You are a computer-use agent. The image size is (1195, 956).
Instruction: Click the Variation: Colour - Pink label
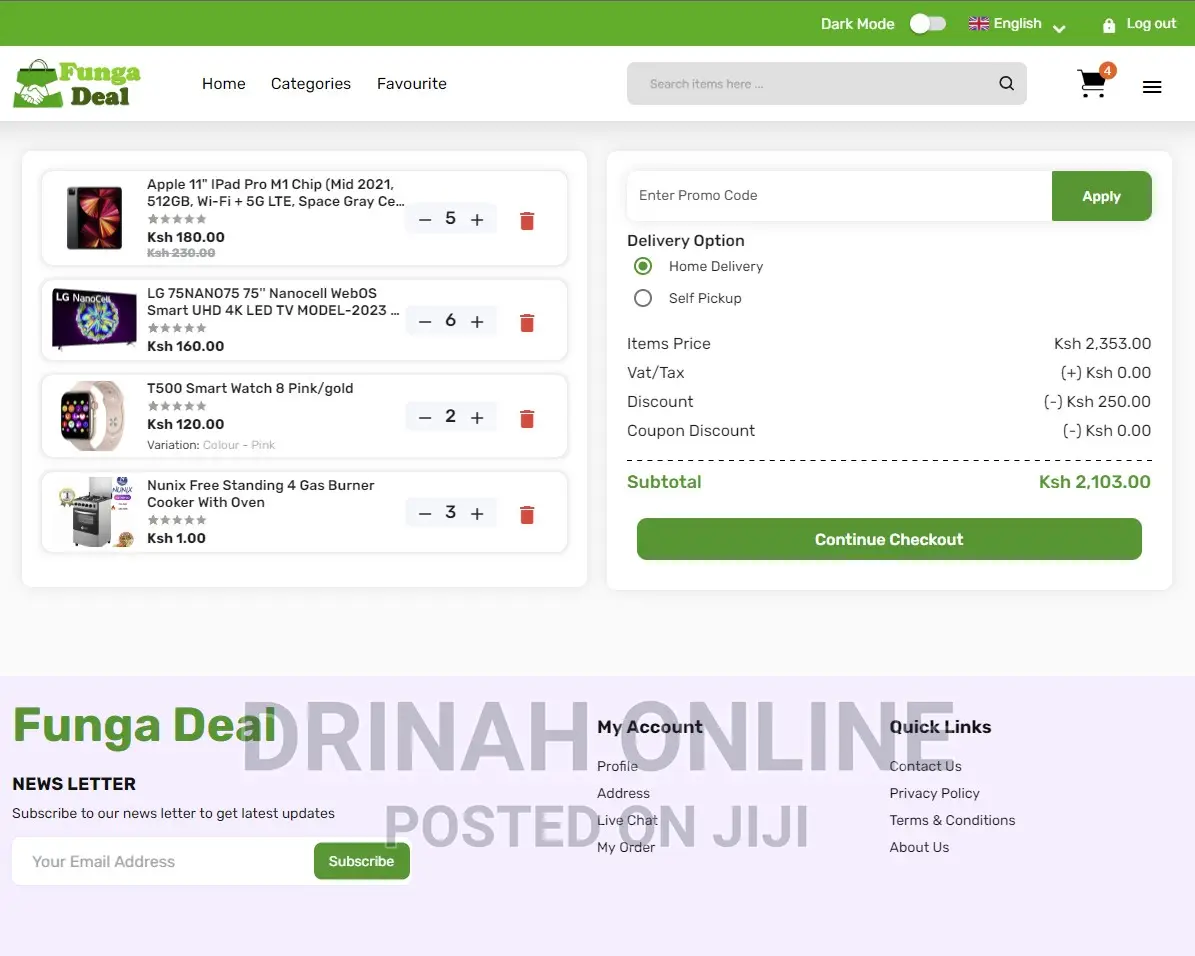tap(211, 445)
